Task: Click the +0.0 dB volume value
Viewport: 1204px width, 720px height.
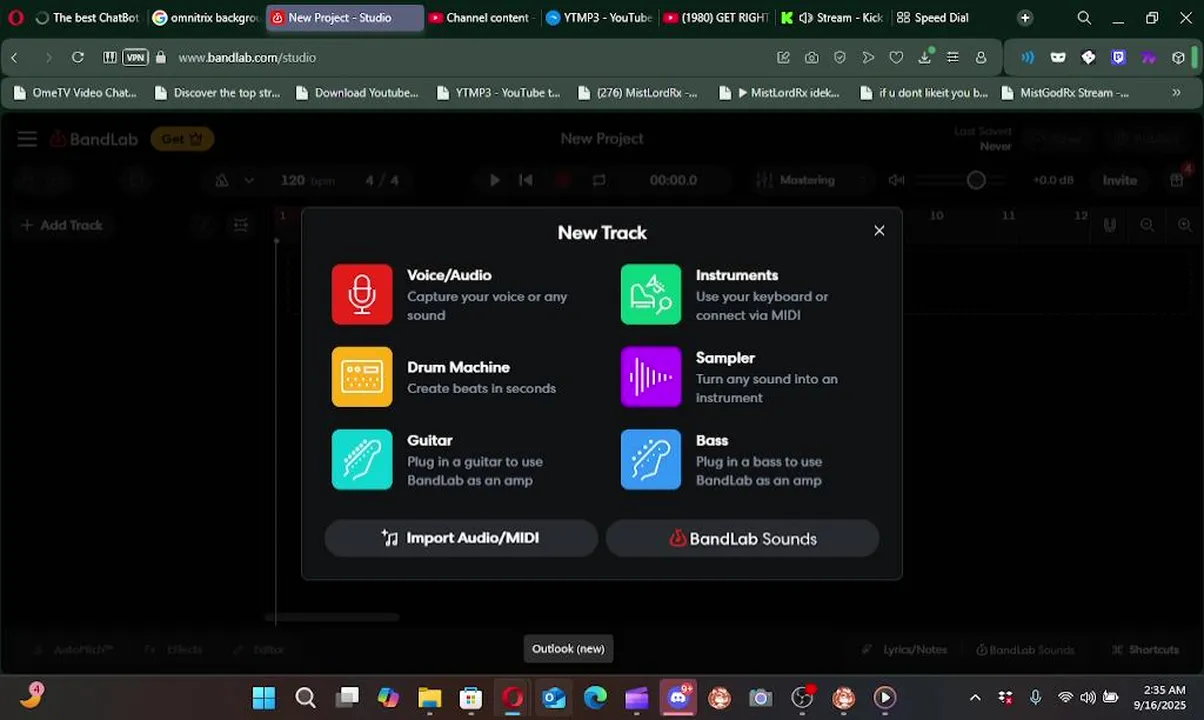Action: tap(1053, 180)
